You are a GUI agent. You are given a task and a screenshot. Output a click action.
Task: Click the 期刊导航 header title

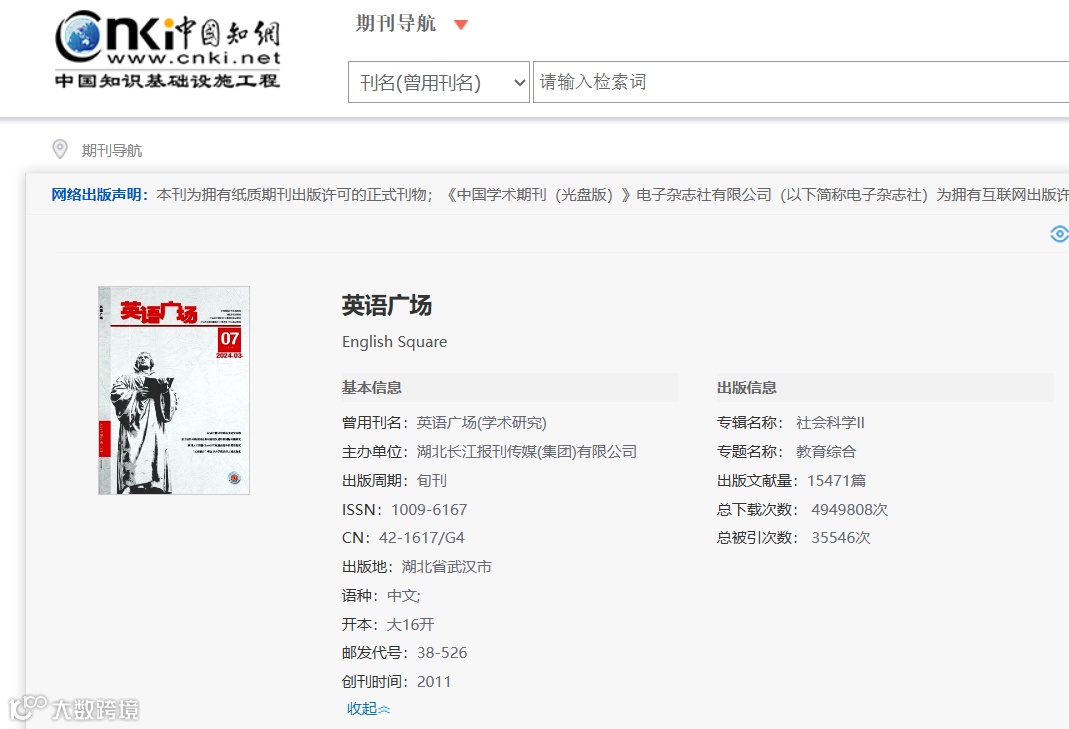coord(395,24)
